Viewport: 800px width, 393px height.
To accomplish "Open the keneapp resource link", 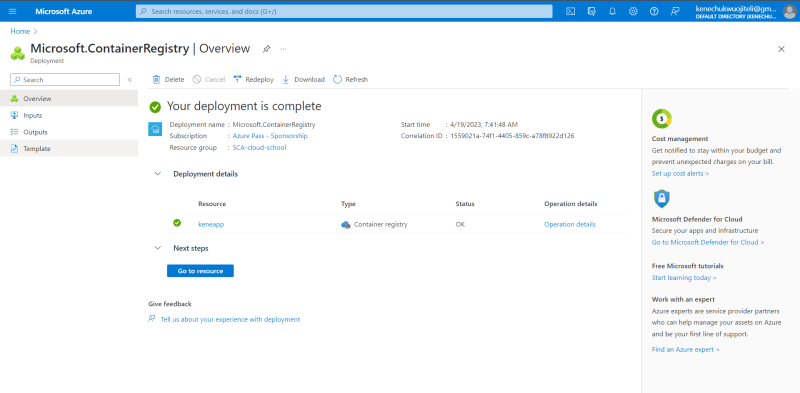I will tap(211, 224).
